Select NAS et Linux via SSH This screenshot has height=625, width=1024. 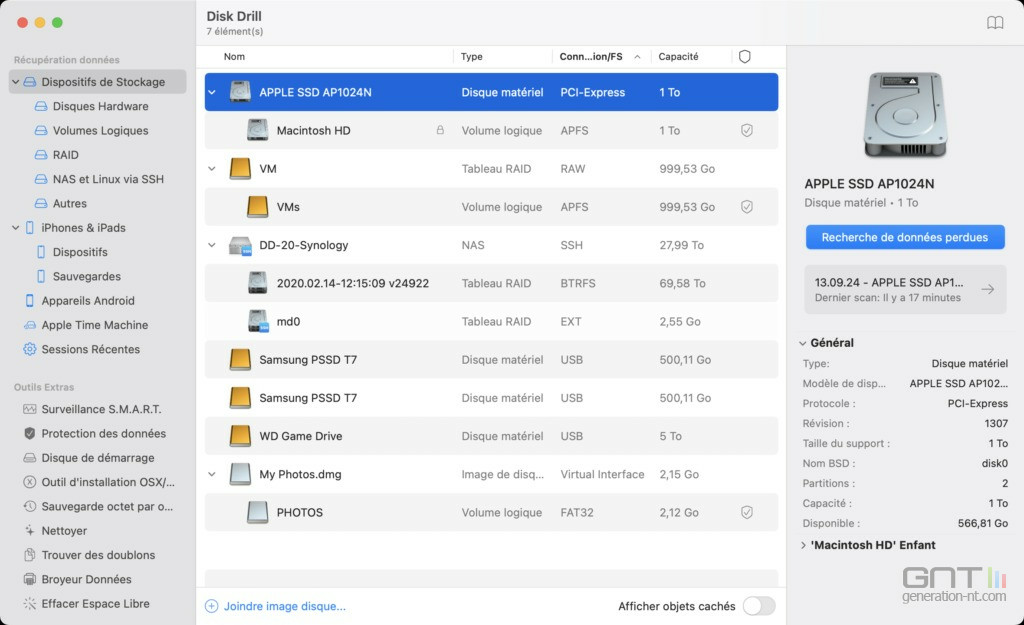point(108,179)
